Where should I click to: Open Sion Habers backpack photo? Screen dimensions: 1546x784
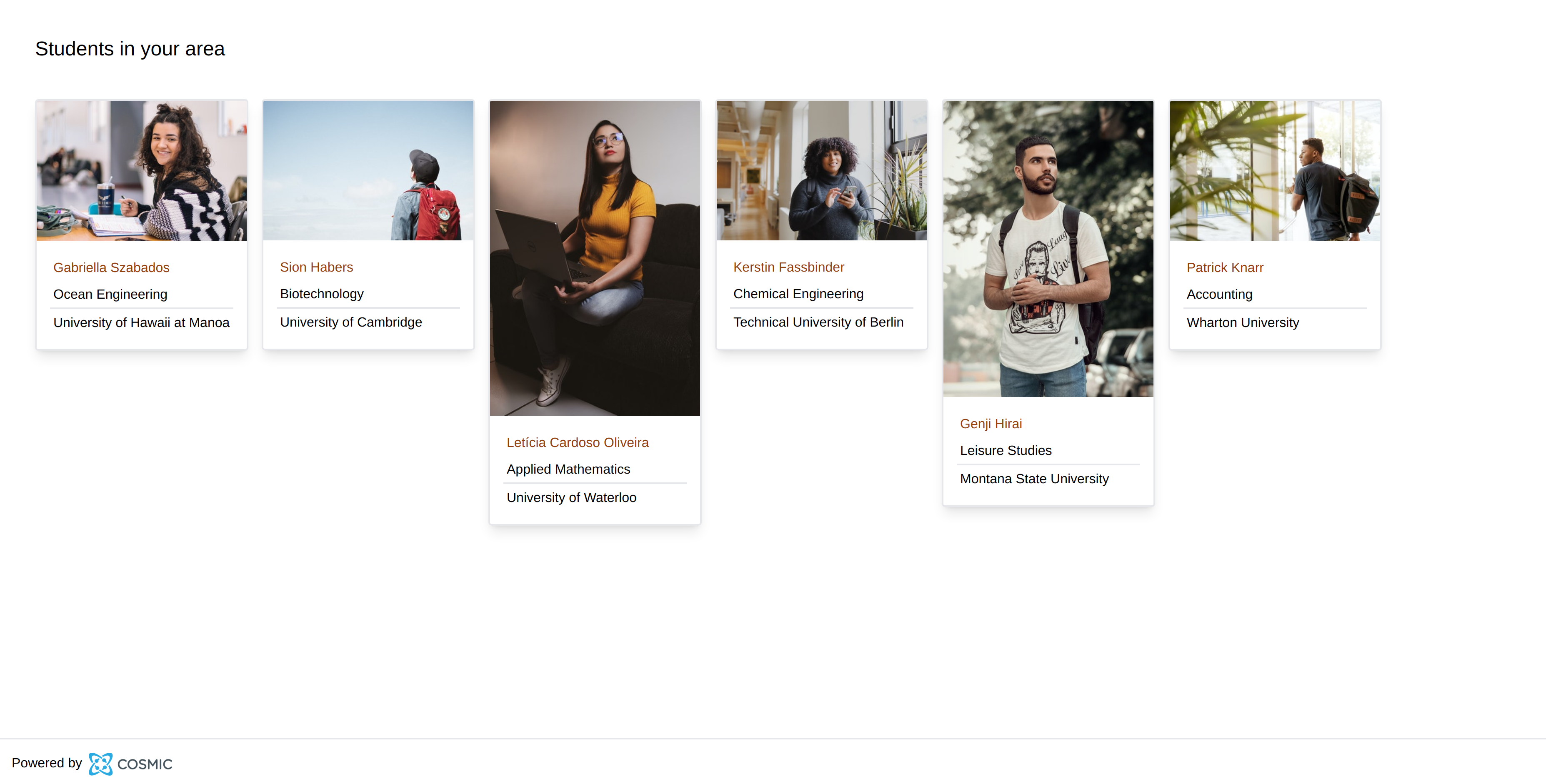[368, 170]
